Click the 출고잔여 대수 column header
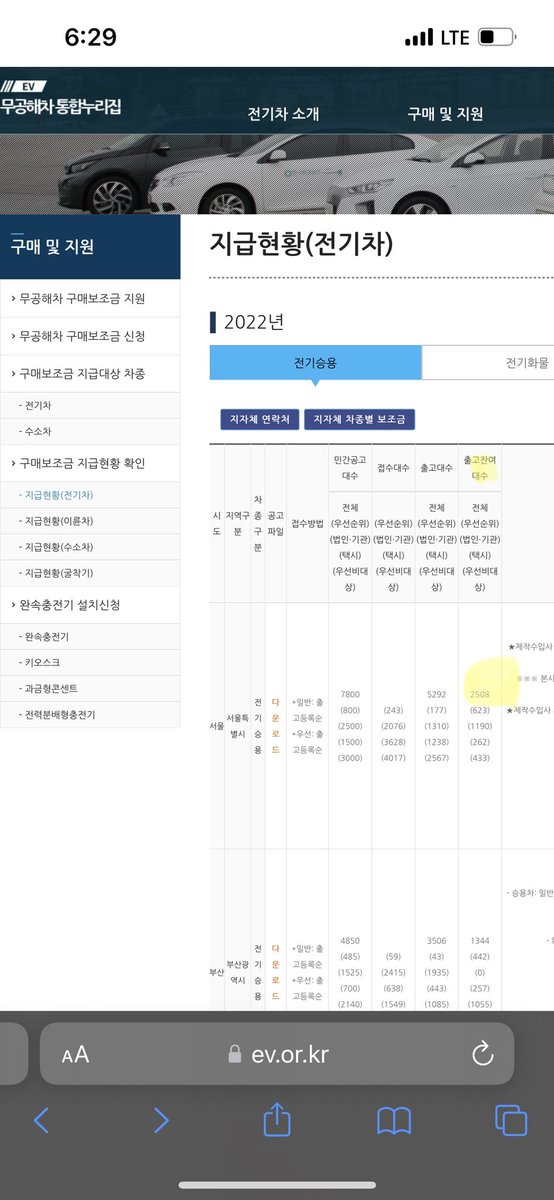Viewport: 554px width, 1200px height. [481, 467]
